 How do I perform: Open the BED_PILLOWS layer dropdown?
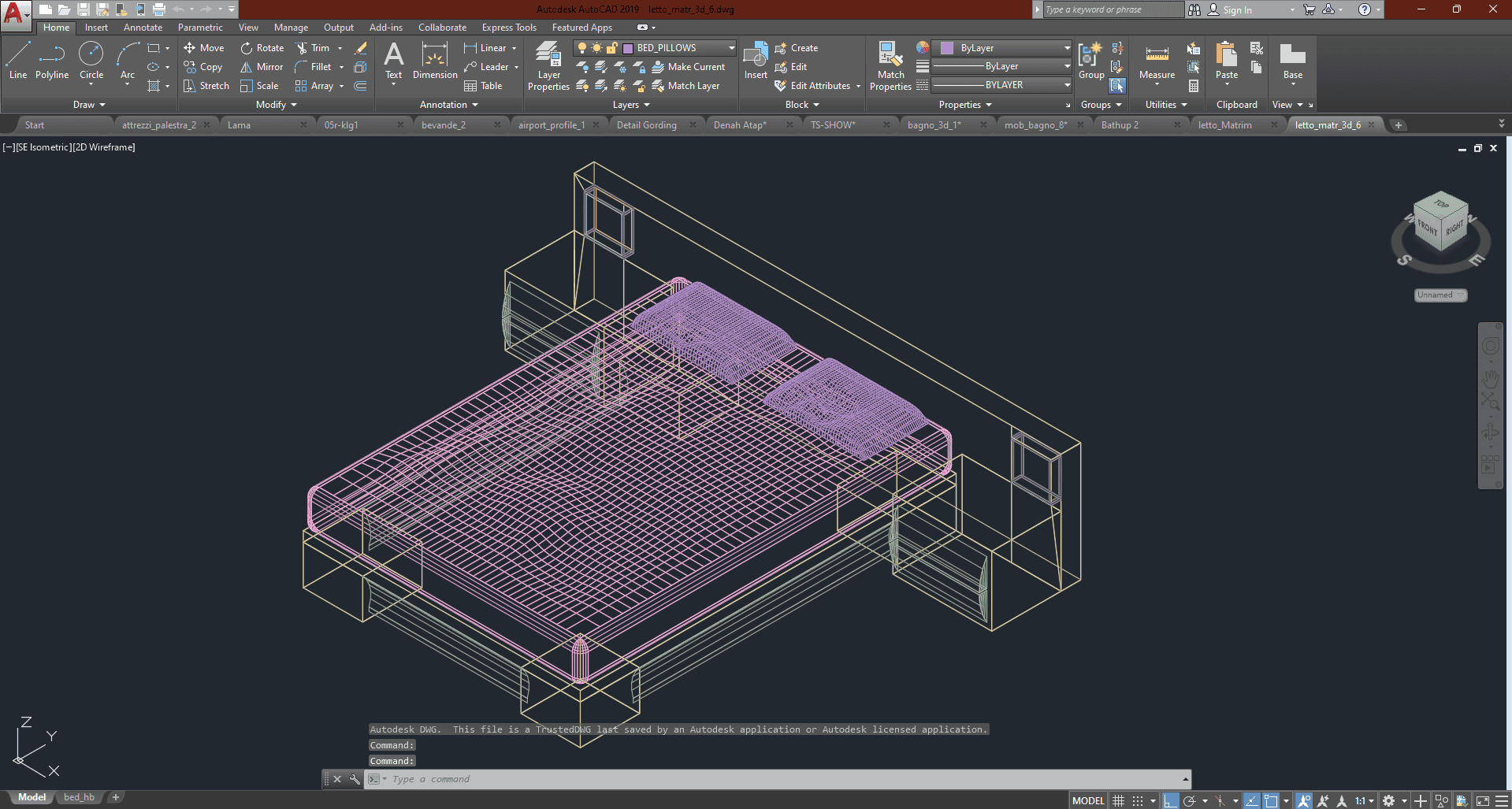coord(731,48)
